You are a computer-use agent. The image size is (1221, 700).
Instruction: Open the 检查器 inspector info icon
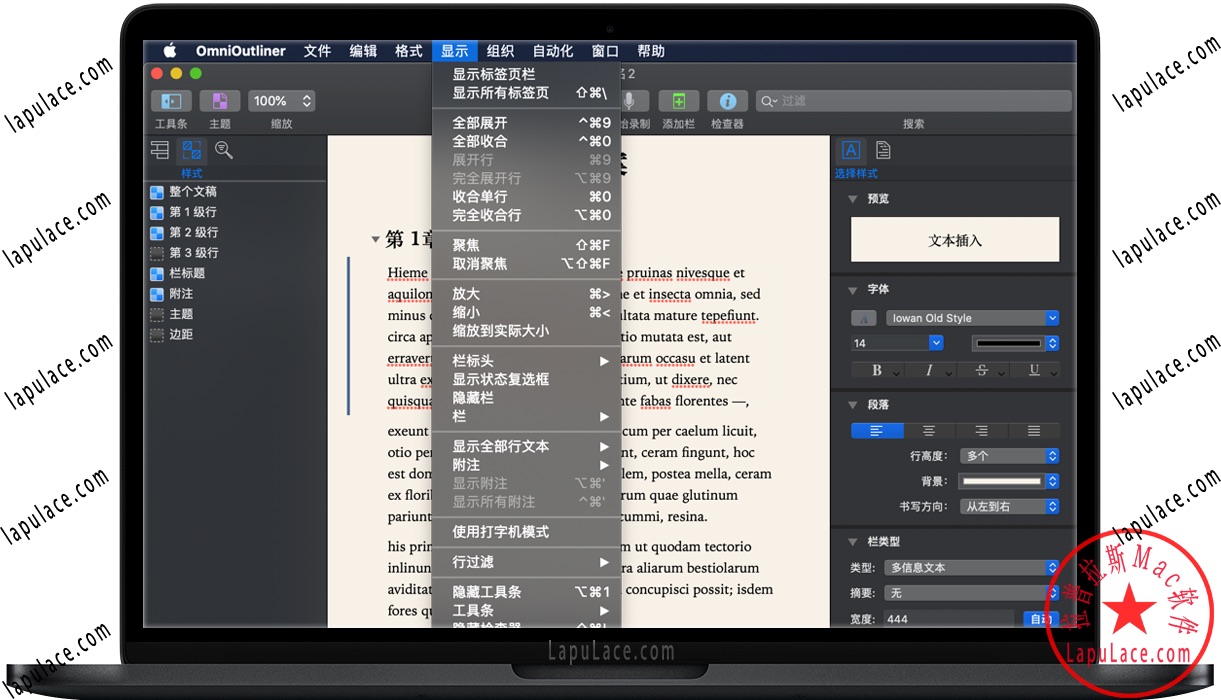click(728, 101)
